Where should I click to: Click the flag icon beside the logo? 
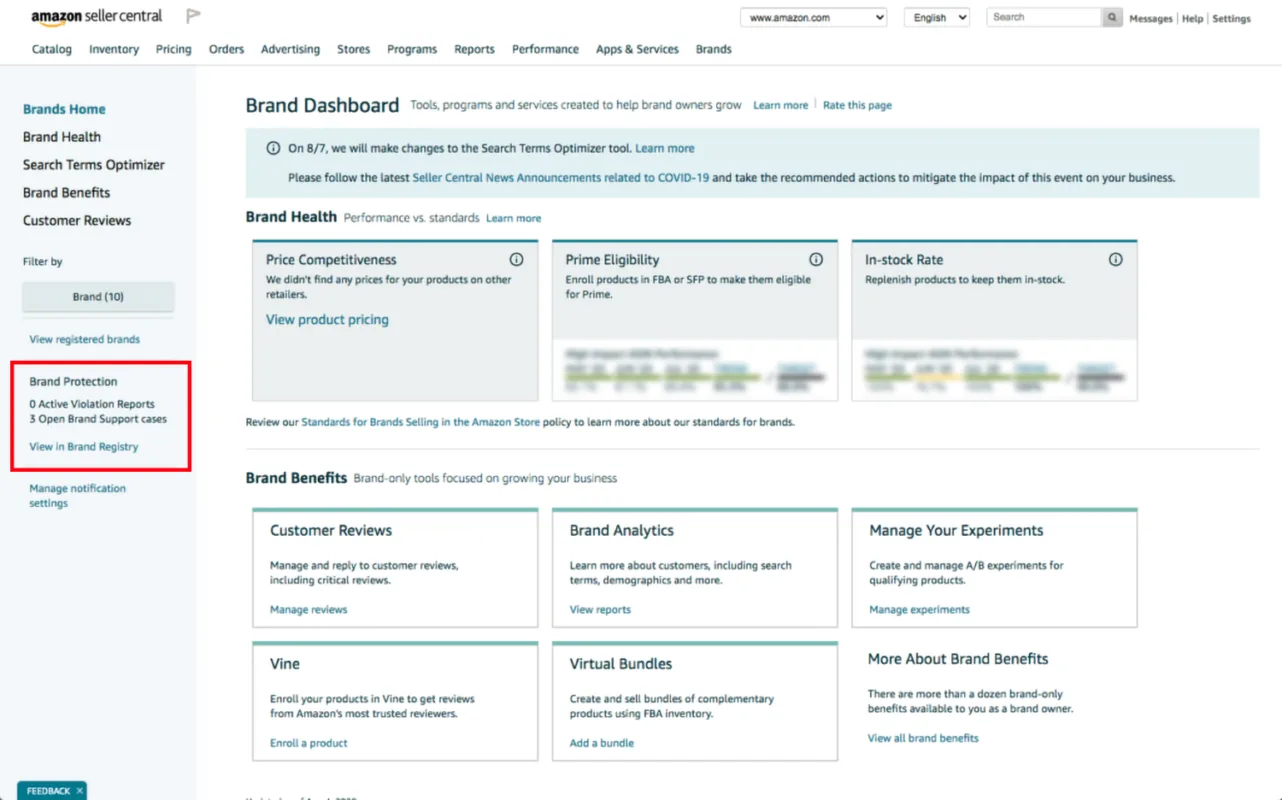click(x=194, y=16)
